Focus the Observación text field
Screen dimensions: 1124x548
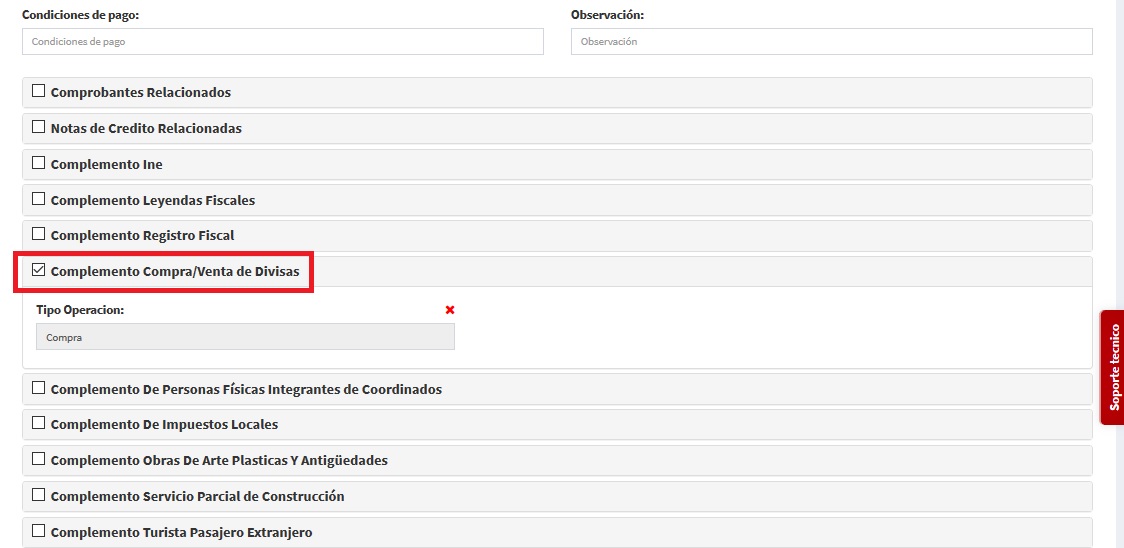(831, 42)
